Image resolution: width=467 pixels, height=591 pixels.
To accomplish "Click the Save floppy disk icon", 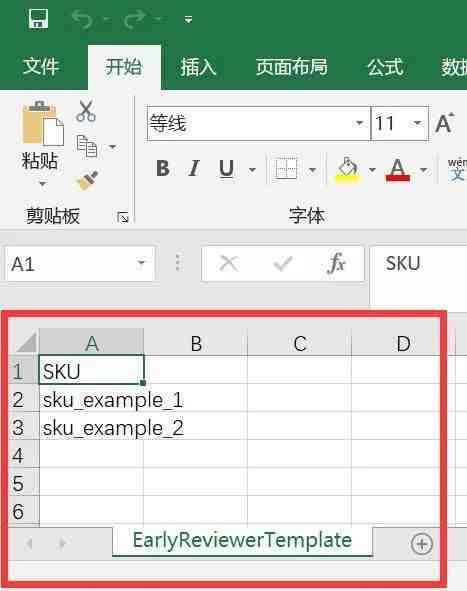I will (38, 18).
